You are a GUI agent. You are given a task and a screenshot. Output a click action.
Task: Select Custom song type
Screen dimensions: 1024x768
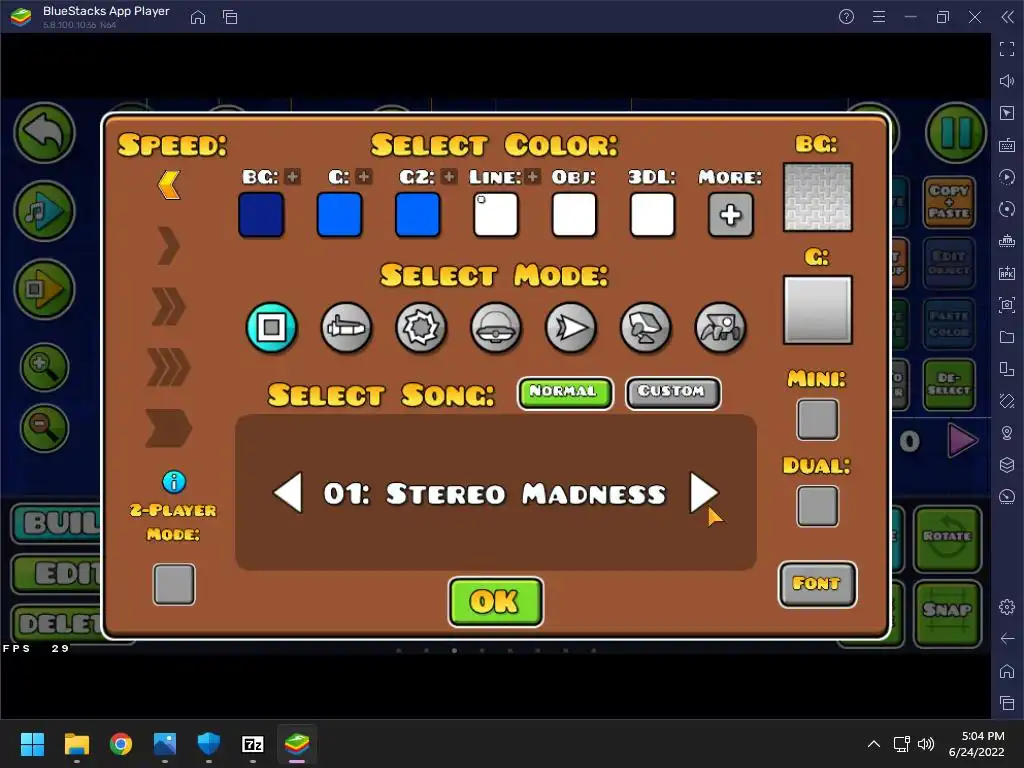pyautogui.click(x=673, y=392)
